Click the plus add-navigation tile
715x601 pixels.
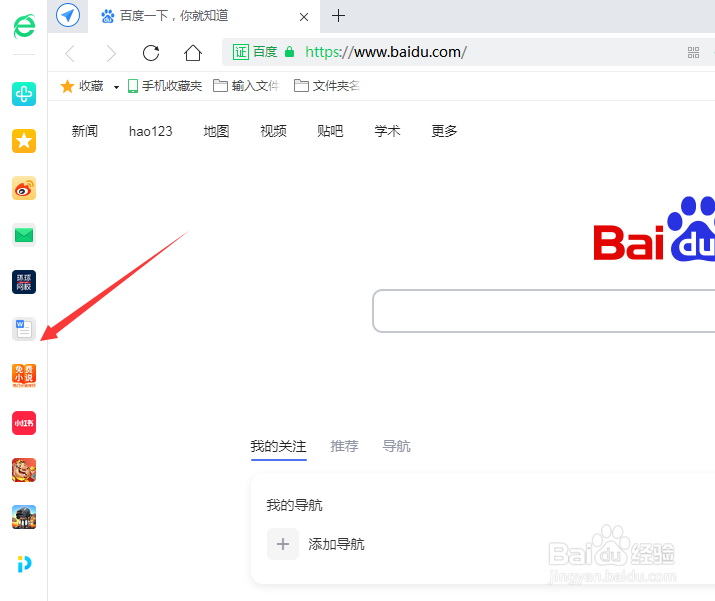283,544
